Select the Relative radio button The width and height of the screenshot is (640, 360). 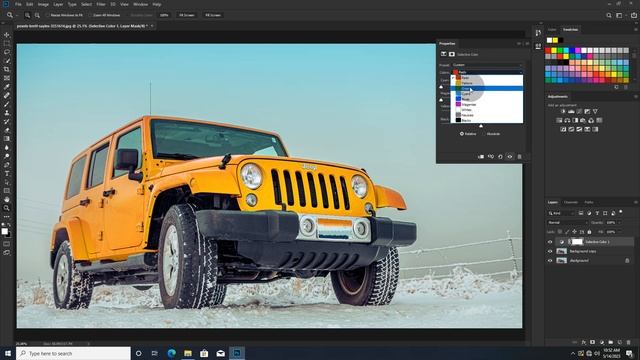click(x=462, y=134)
